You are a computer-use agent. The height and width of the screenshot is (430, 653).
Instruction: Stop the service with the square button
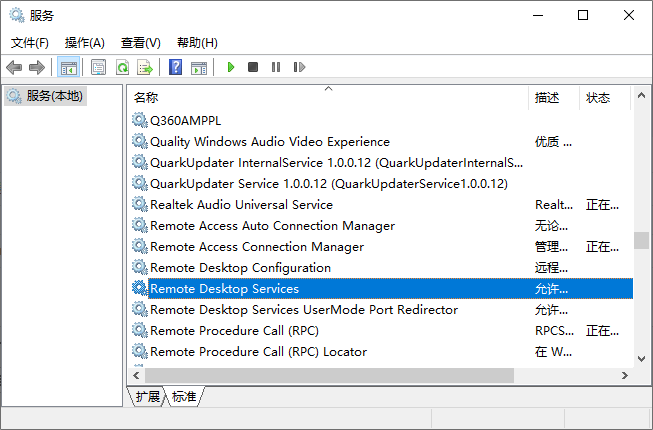tap(253, 67)
